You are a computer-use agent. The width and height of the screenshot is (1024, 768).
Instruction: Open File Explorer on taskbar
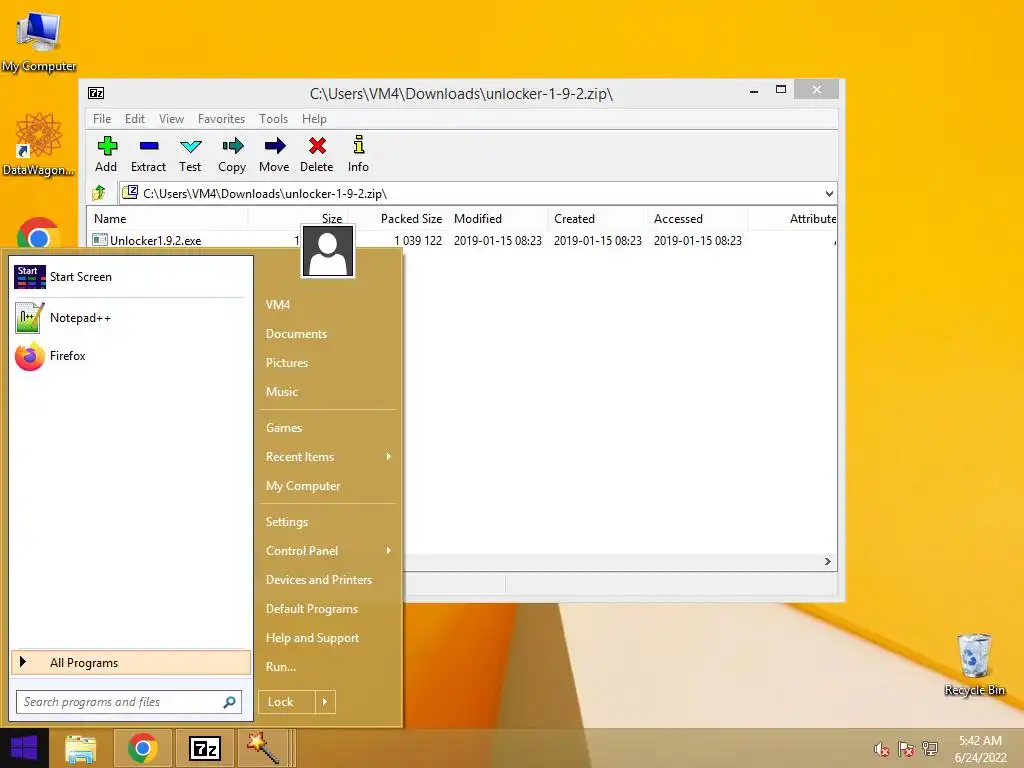click(x=80, y=748)
